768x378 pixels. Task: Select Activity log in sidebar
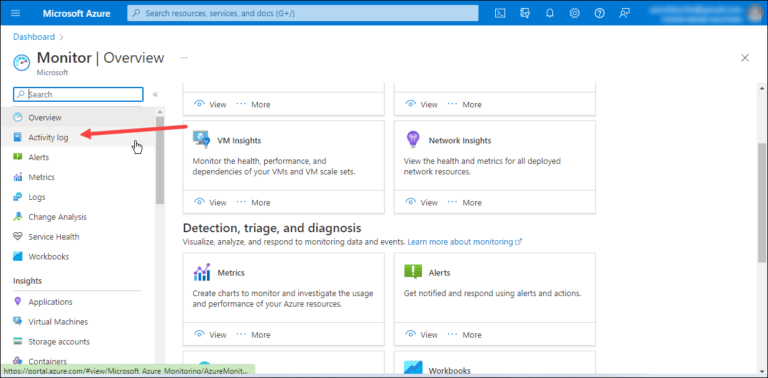point(48,138)
